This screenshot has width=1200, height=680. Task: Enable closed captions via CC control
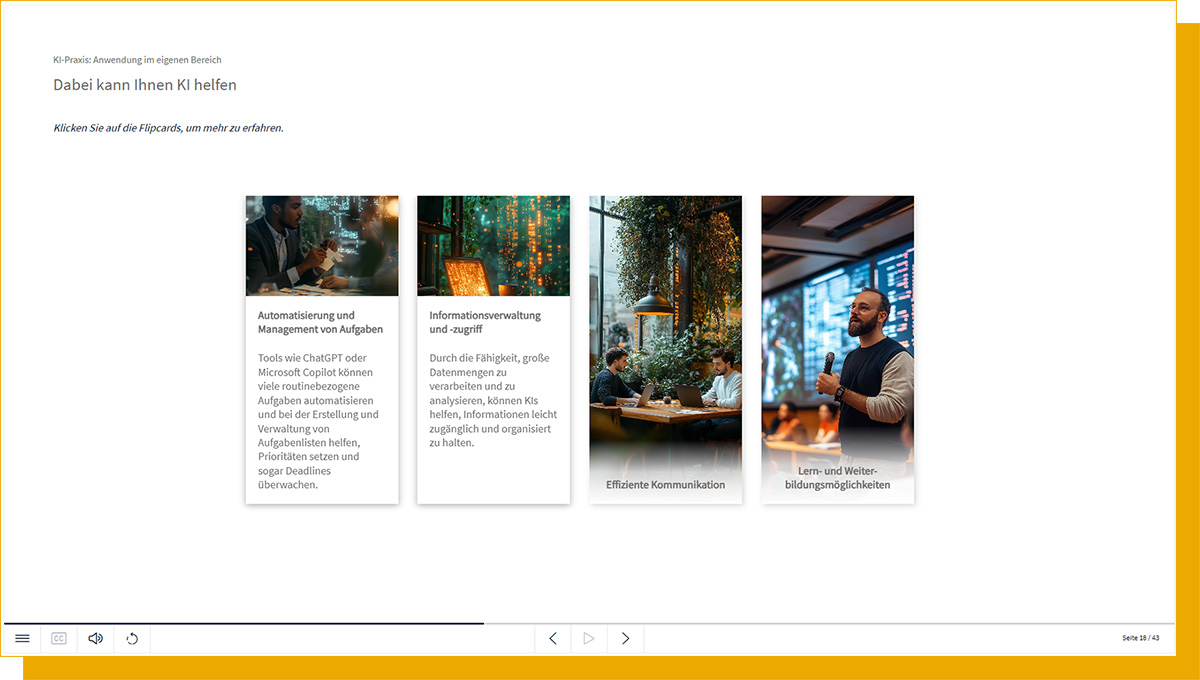(x=59, y=638)
